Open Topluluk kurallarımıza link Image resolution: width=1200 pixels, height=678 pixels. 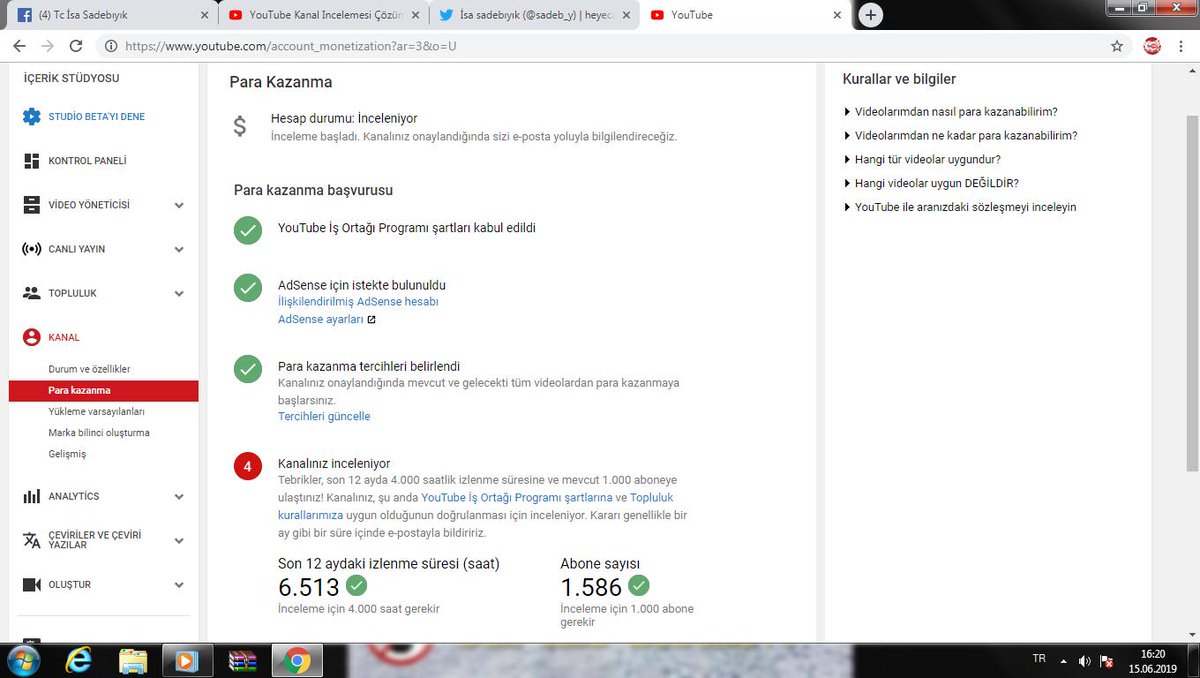tap(476, 506)
